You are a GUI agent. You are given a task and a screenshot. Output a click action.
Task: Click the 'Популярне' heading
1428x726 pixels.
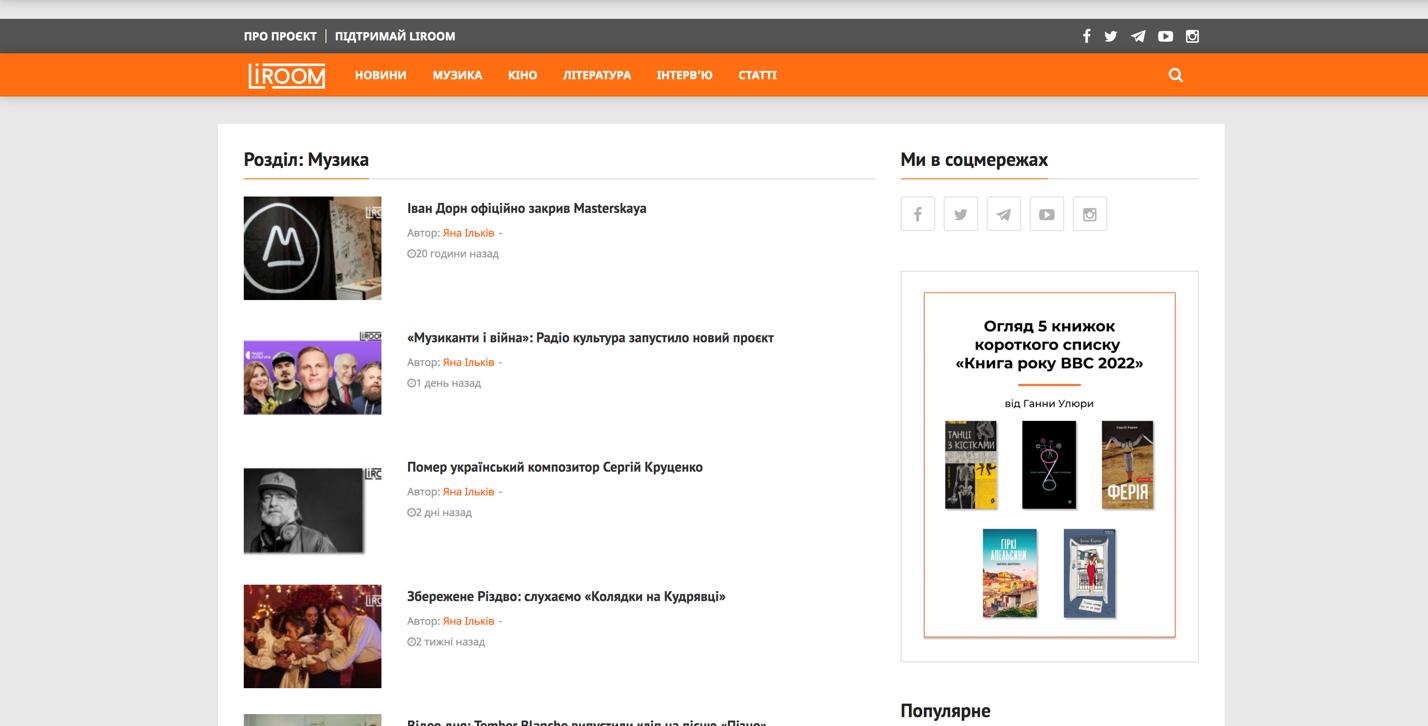(945, 711)
